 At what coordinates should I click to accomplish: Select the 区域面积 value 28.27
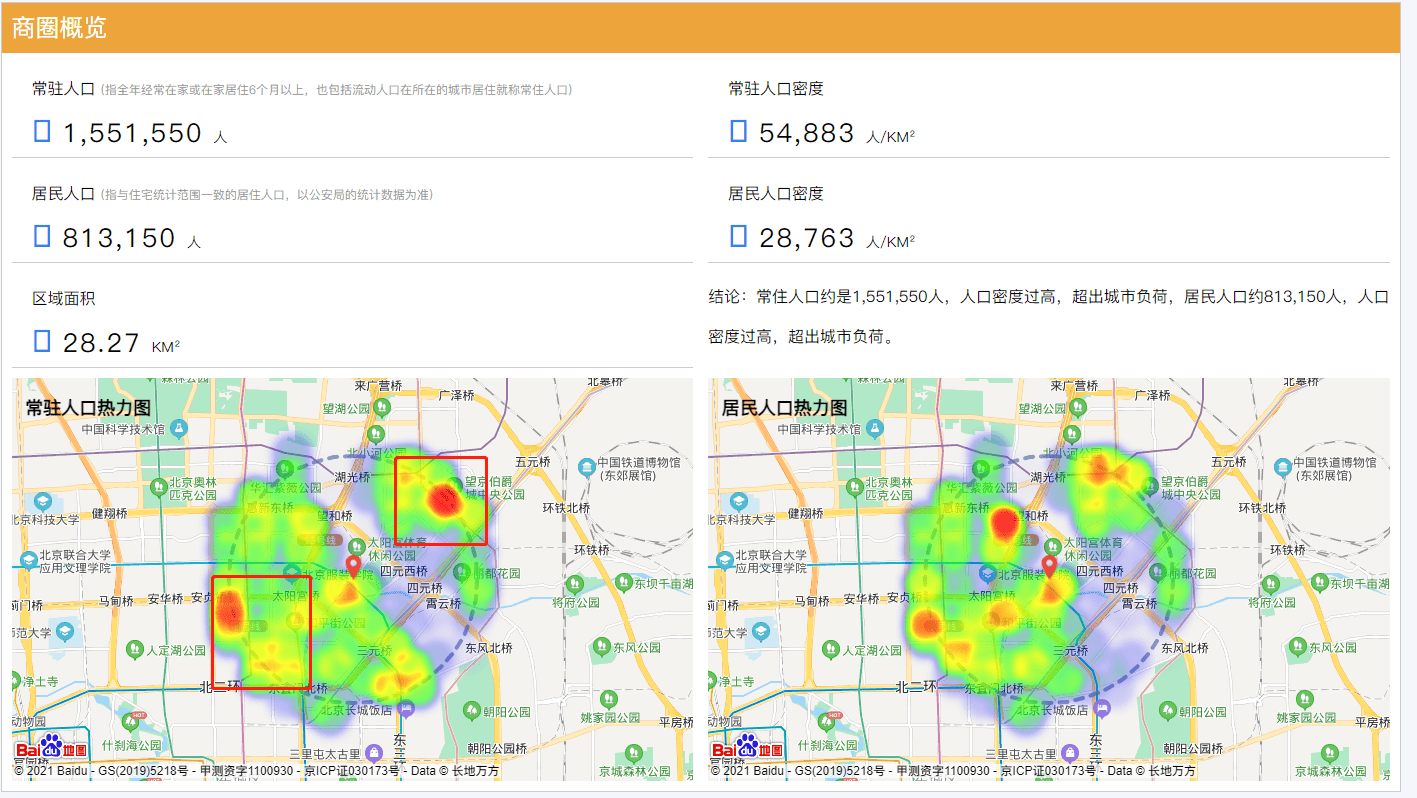(101, 343)
